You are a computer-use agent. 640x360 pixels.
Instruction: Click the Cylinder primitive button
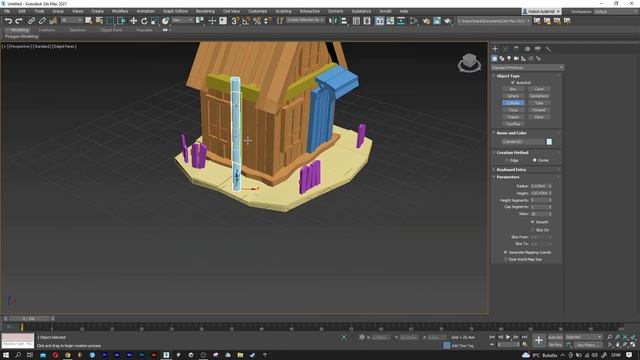point(513,103)
